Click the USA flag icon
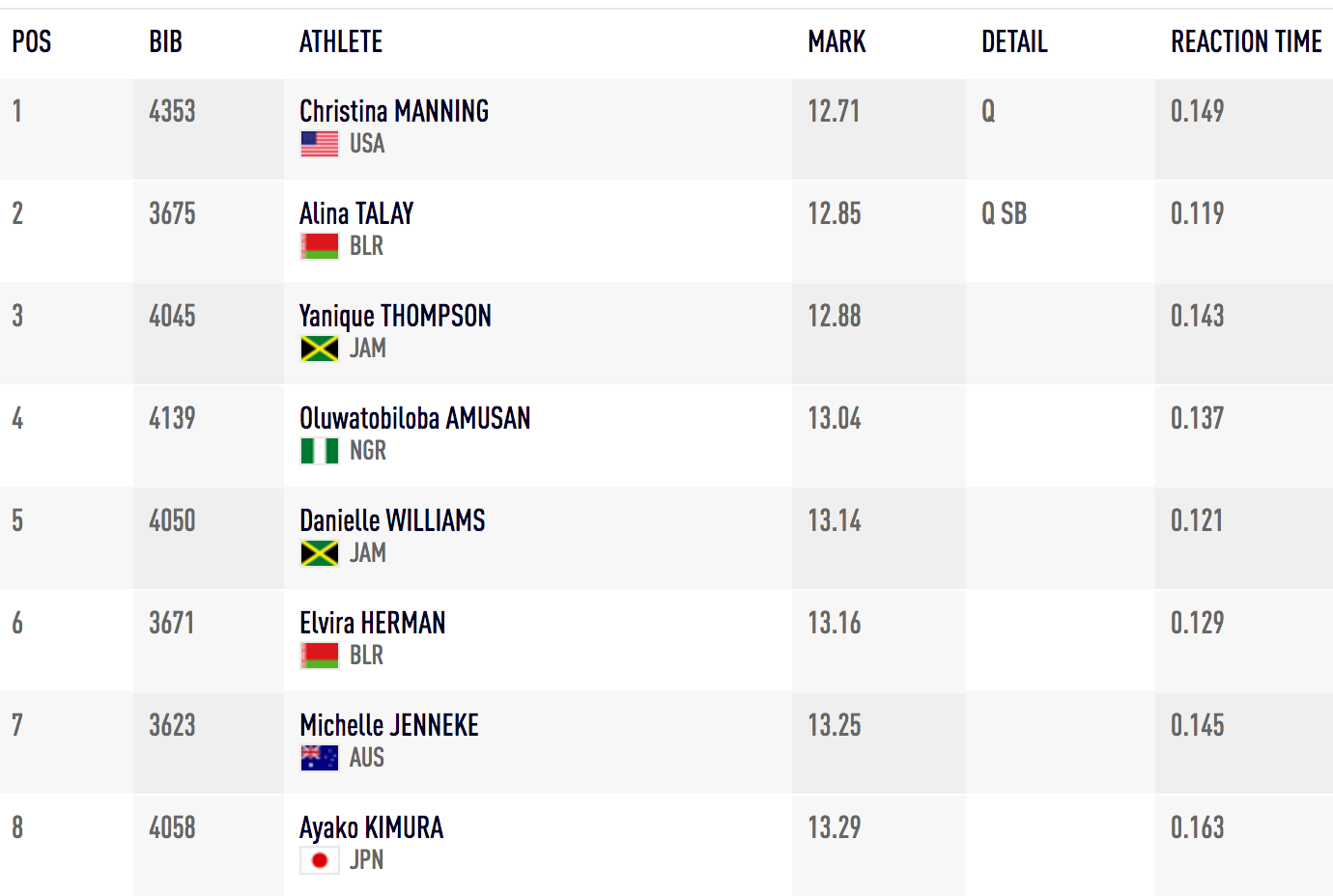Screen dimensions: 1333x896 coord(320,144)
